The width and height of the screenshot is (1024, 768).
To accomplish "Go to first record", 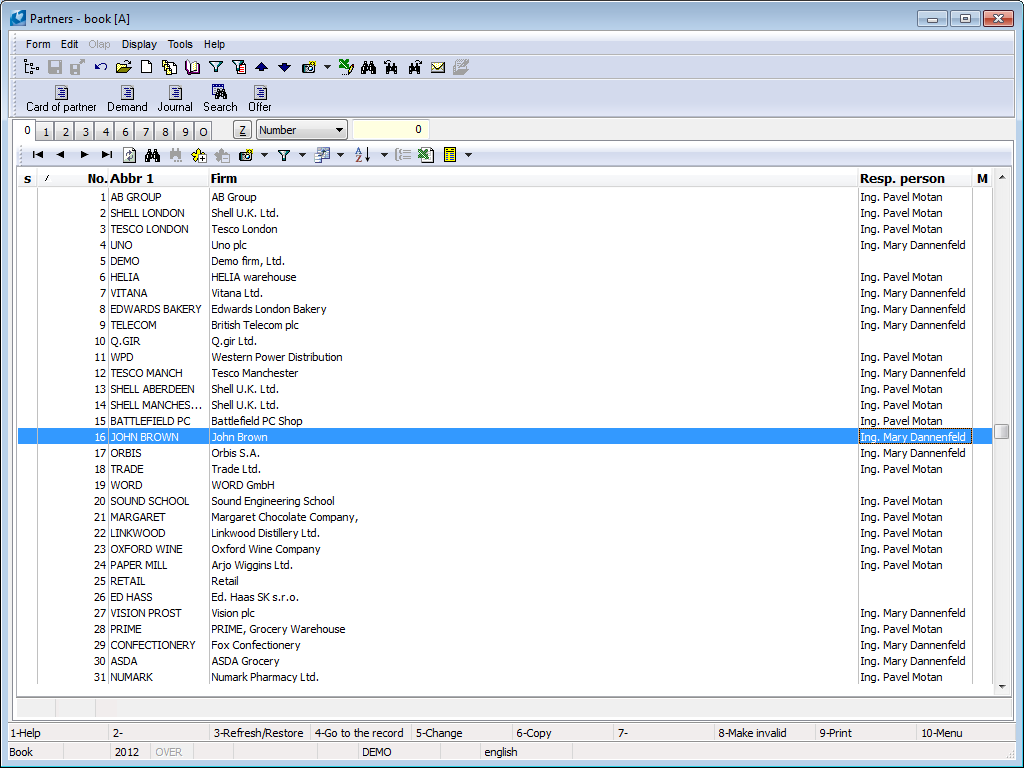I will point(38,155).
